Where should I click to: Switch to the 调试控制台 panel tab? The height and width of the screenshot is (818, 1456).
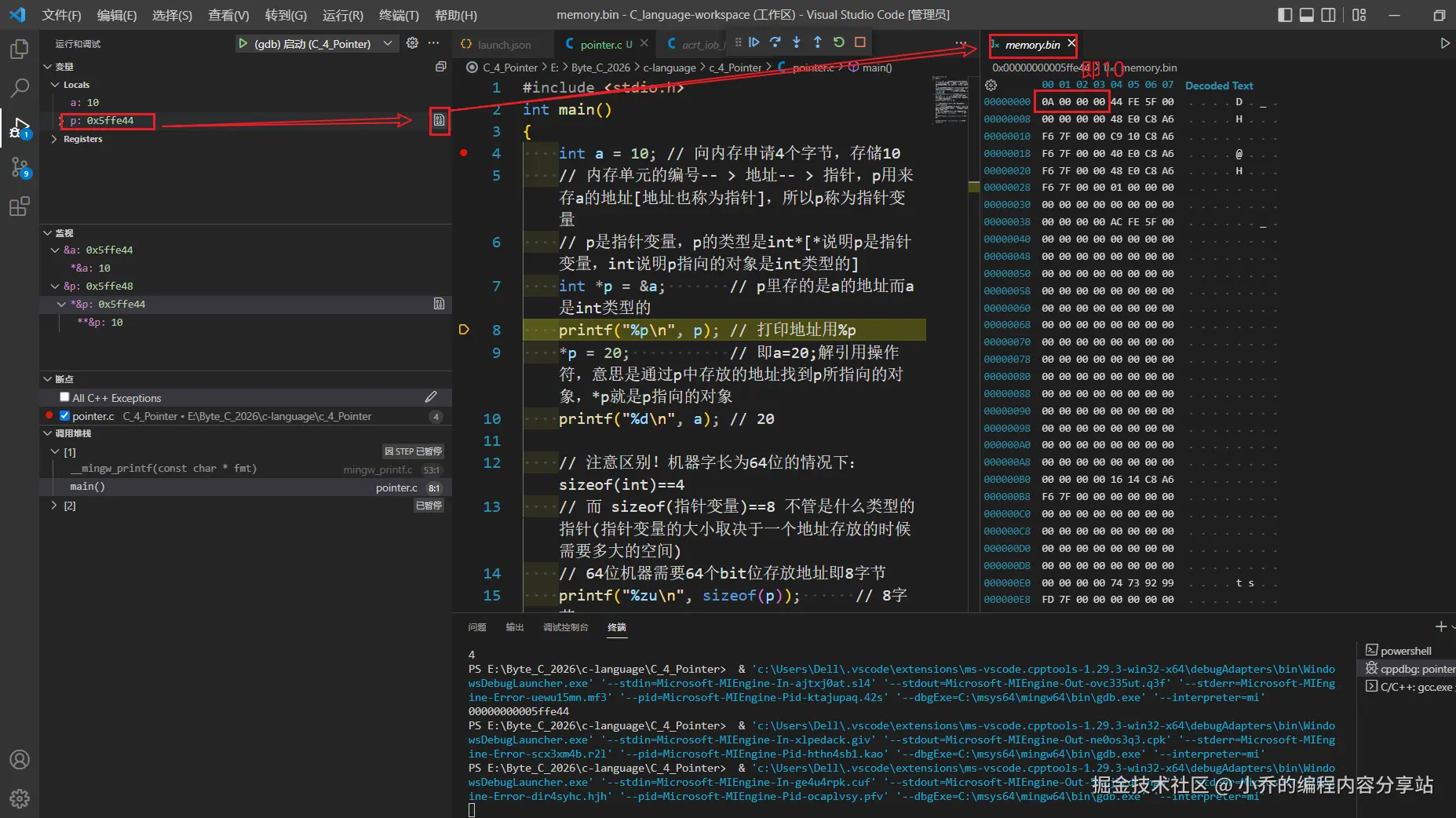[x=565, y=627]
